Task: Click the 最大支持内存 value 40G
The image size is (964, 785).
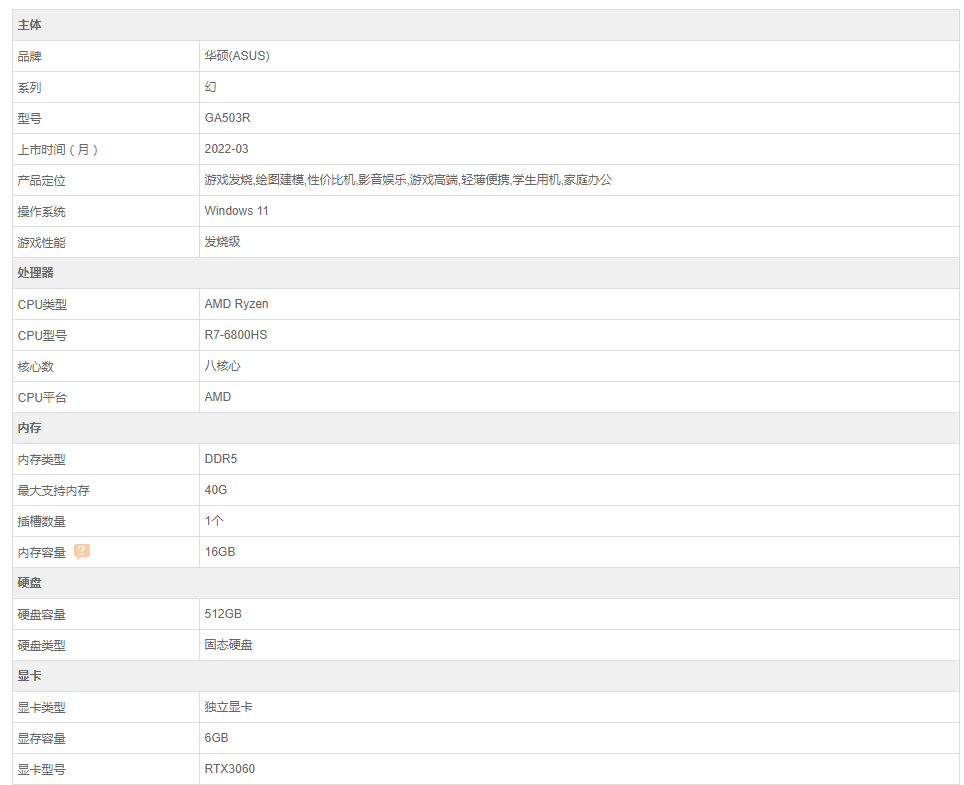Action: click(x=216, y=490)
